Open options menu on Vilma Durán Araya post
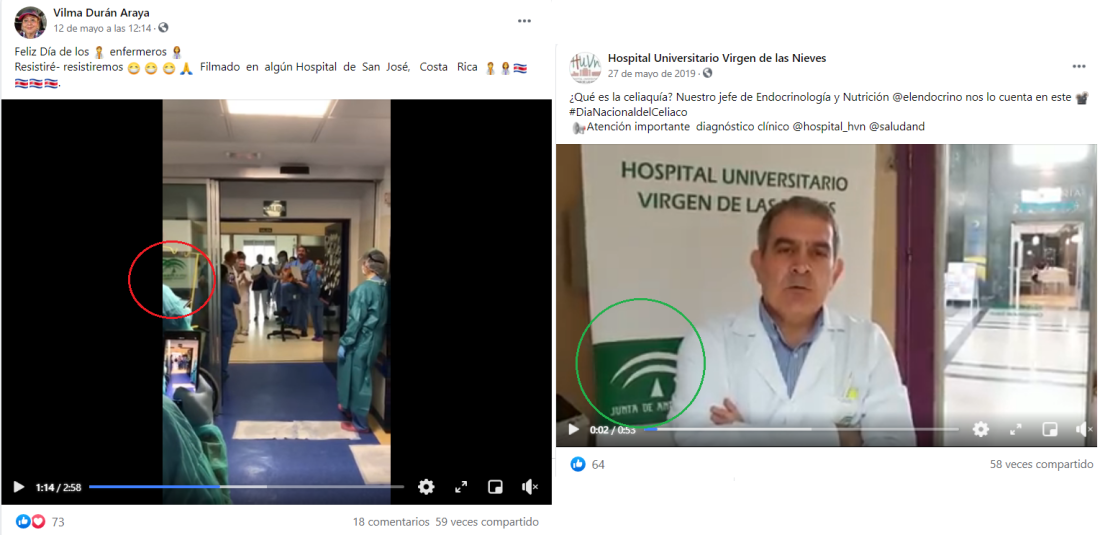1100x535 pixels. [524, 21]
